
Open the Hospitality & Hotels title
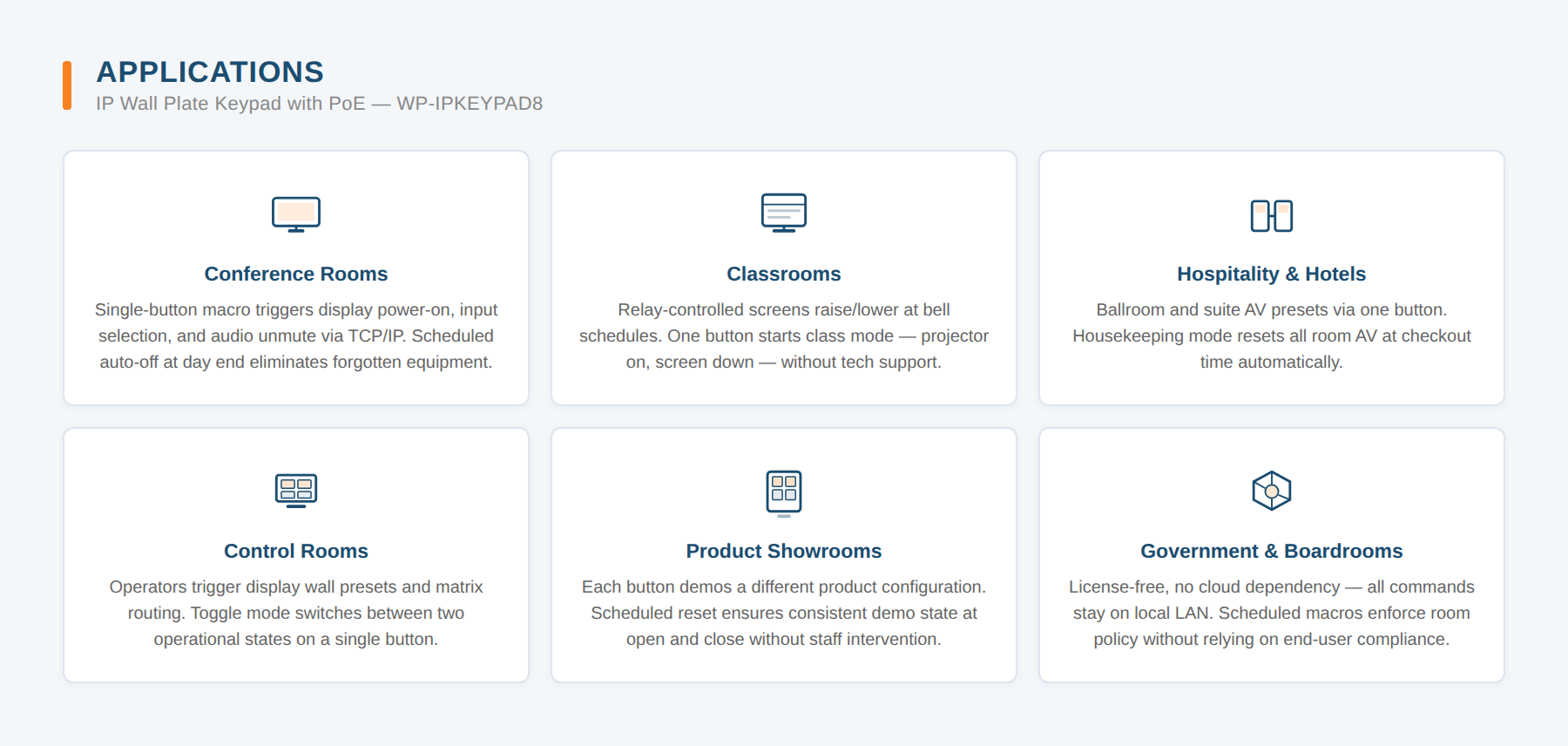tap(1272, 274)
